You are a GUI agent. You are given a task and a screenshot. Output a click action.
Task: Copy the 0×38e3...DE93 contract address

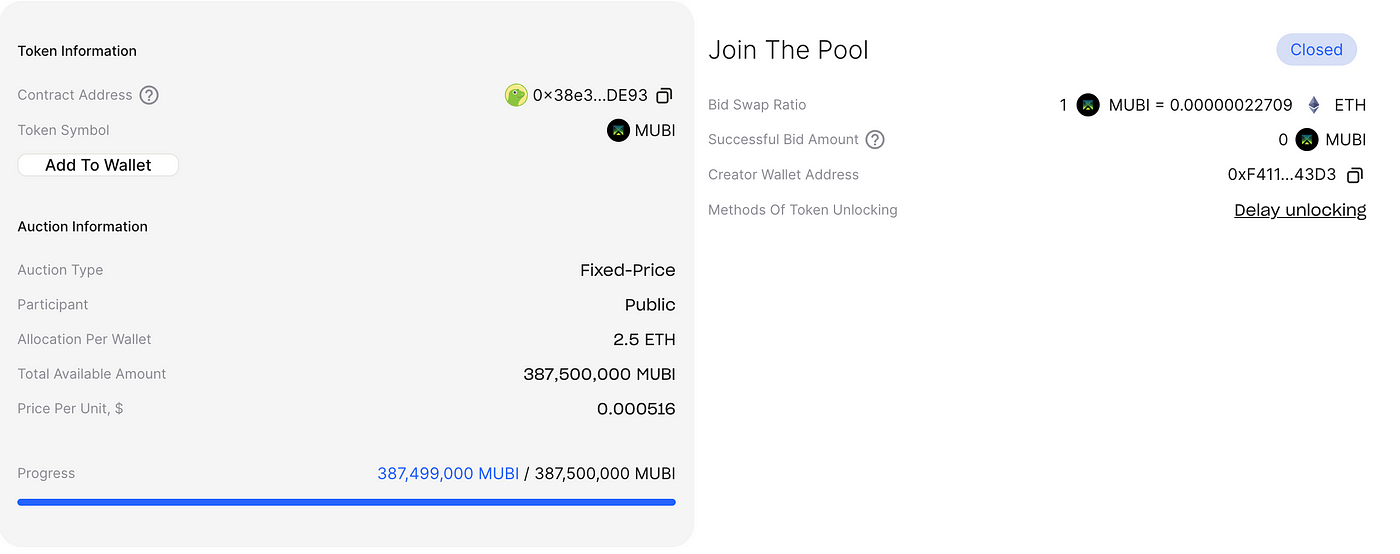[664, 96]
